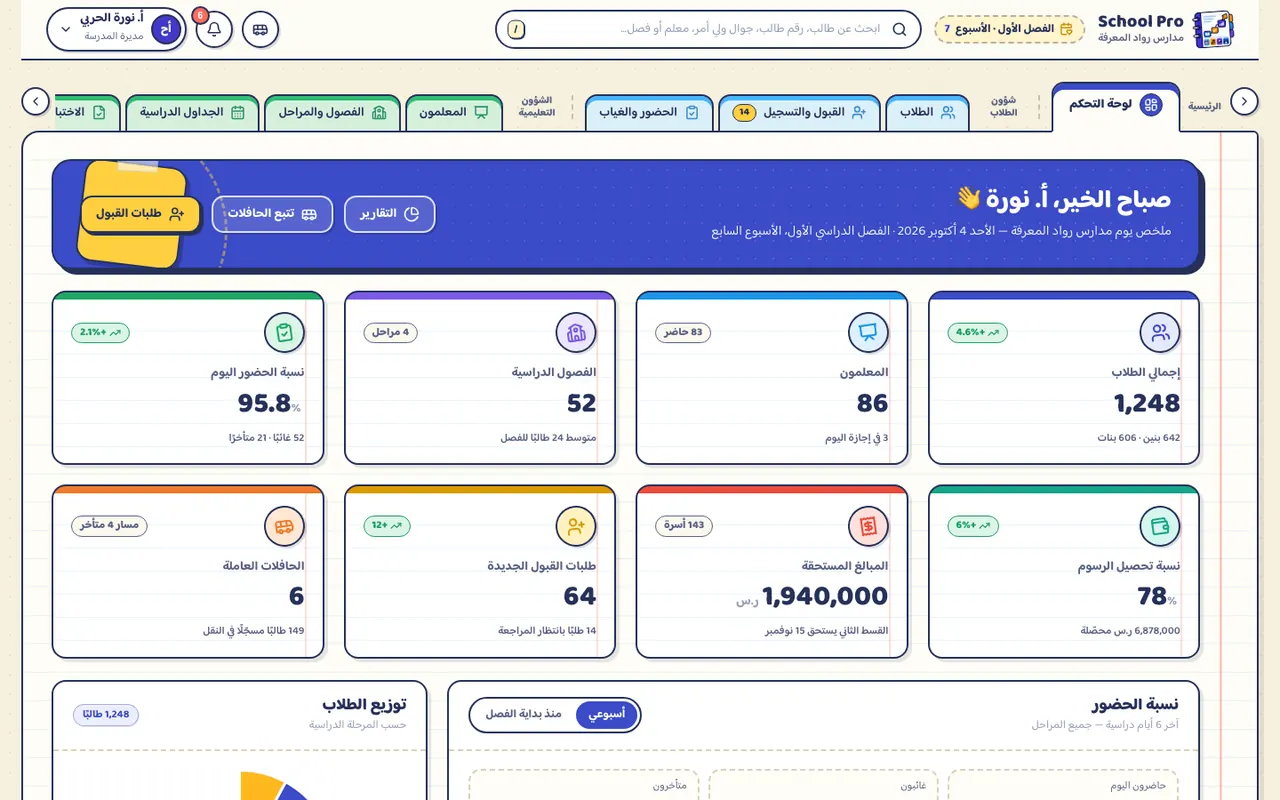The height and width of the screenshot is (800, 1280).
Task: Open the المعلمون tab
Action: (x=454, y=112)
